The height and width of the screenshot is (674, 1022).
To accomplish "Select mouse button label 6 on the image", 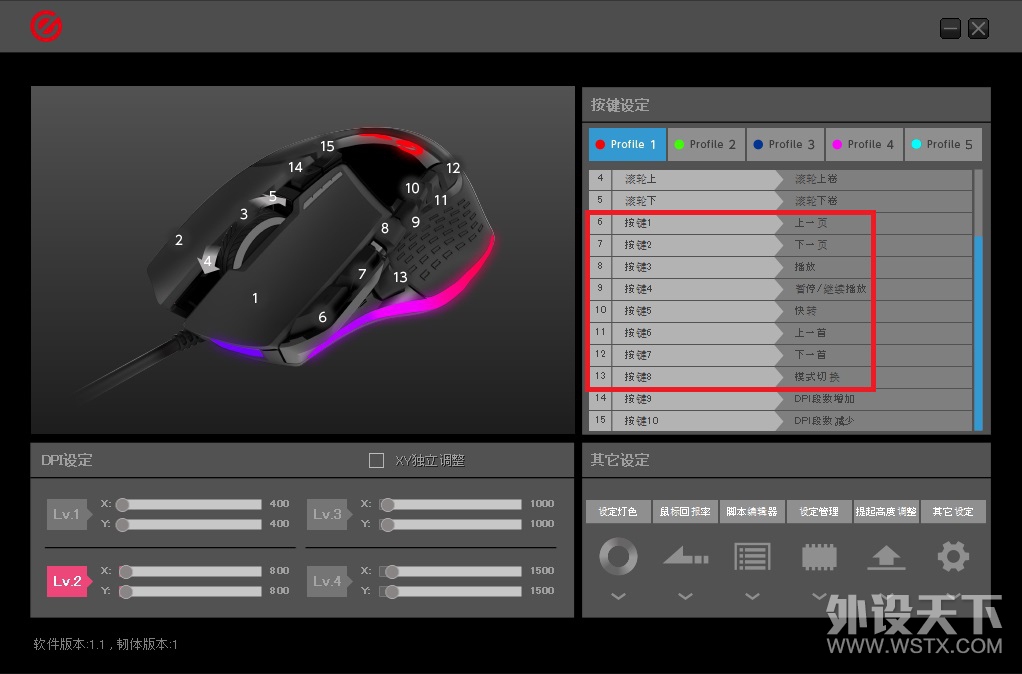I will point(322,317).
